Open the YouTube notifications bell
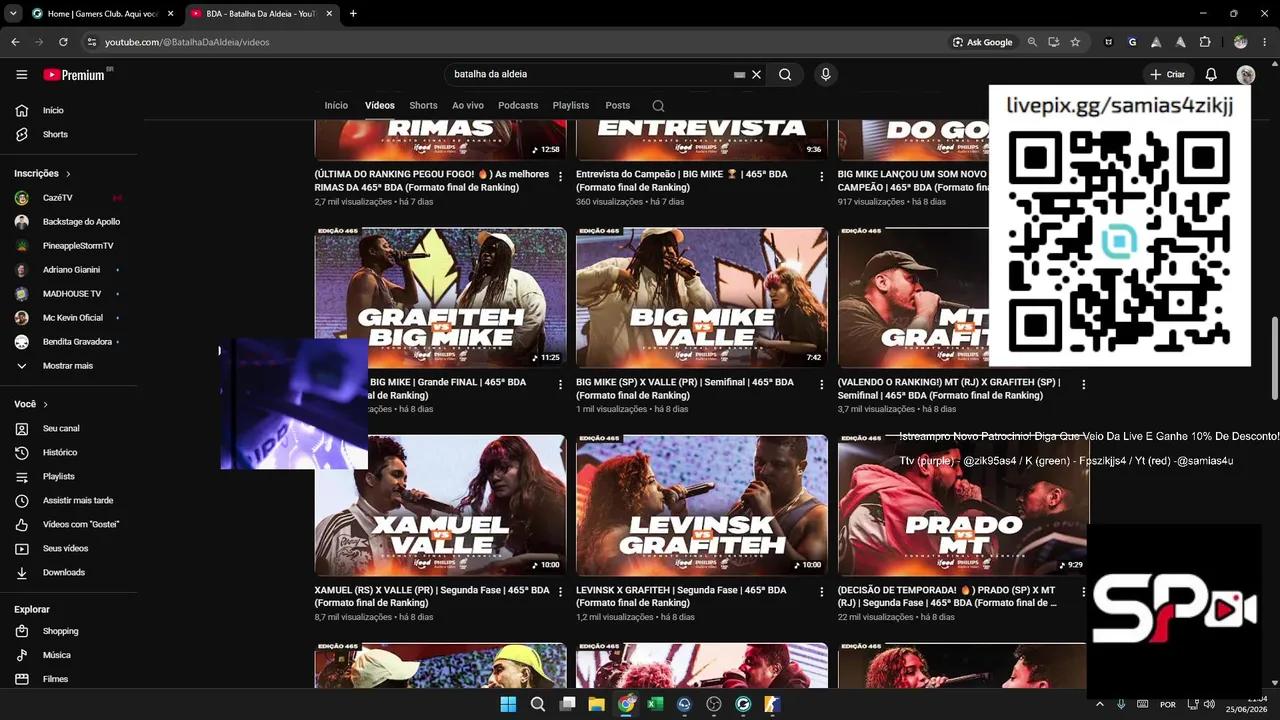 tap(1211, 74)
